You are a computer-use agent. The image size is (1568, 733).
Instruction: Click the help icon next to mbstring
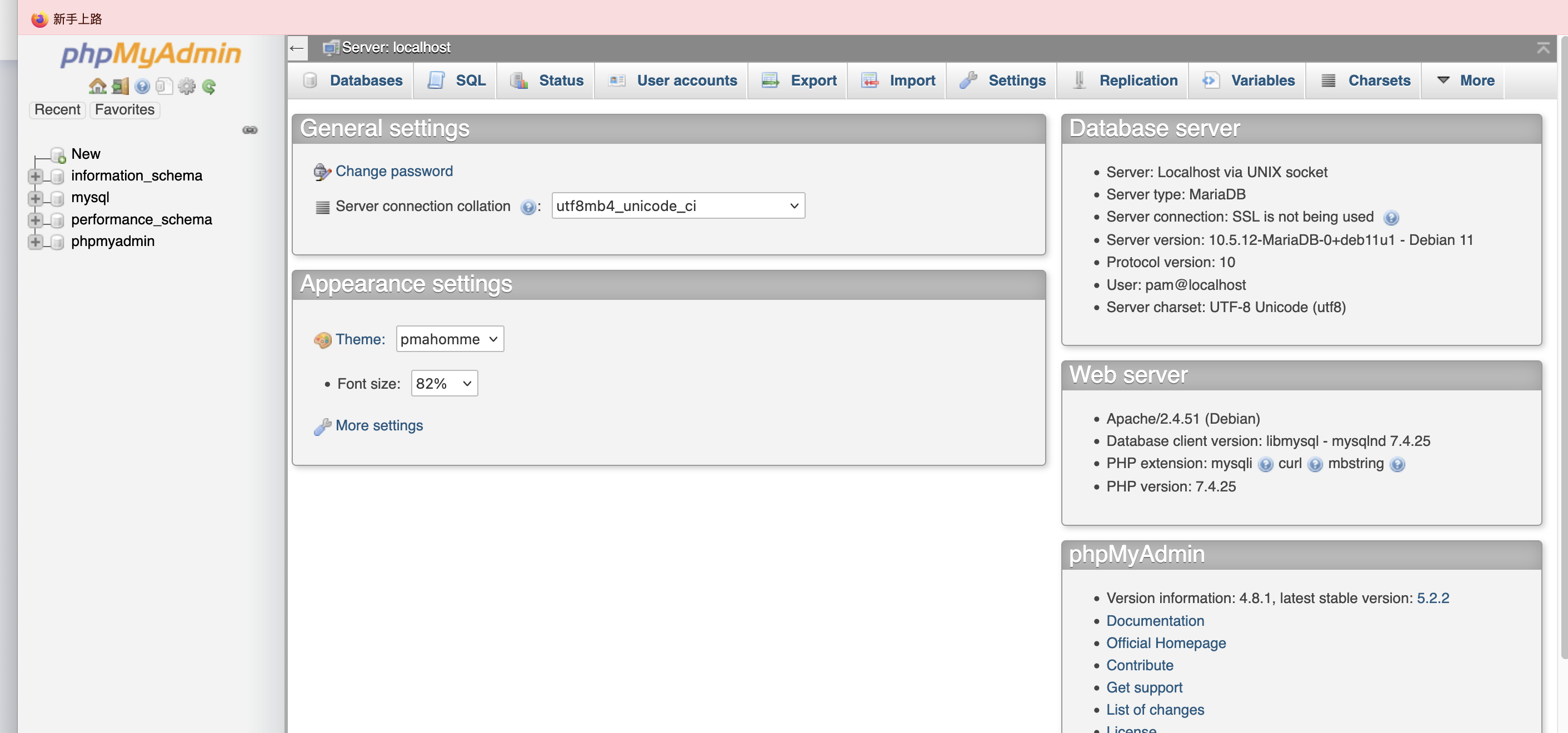click(x=1397, y=465)
